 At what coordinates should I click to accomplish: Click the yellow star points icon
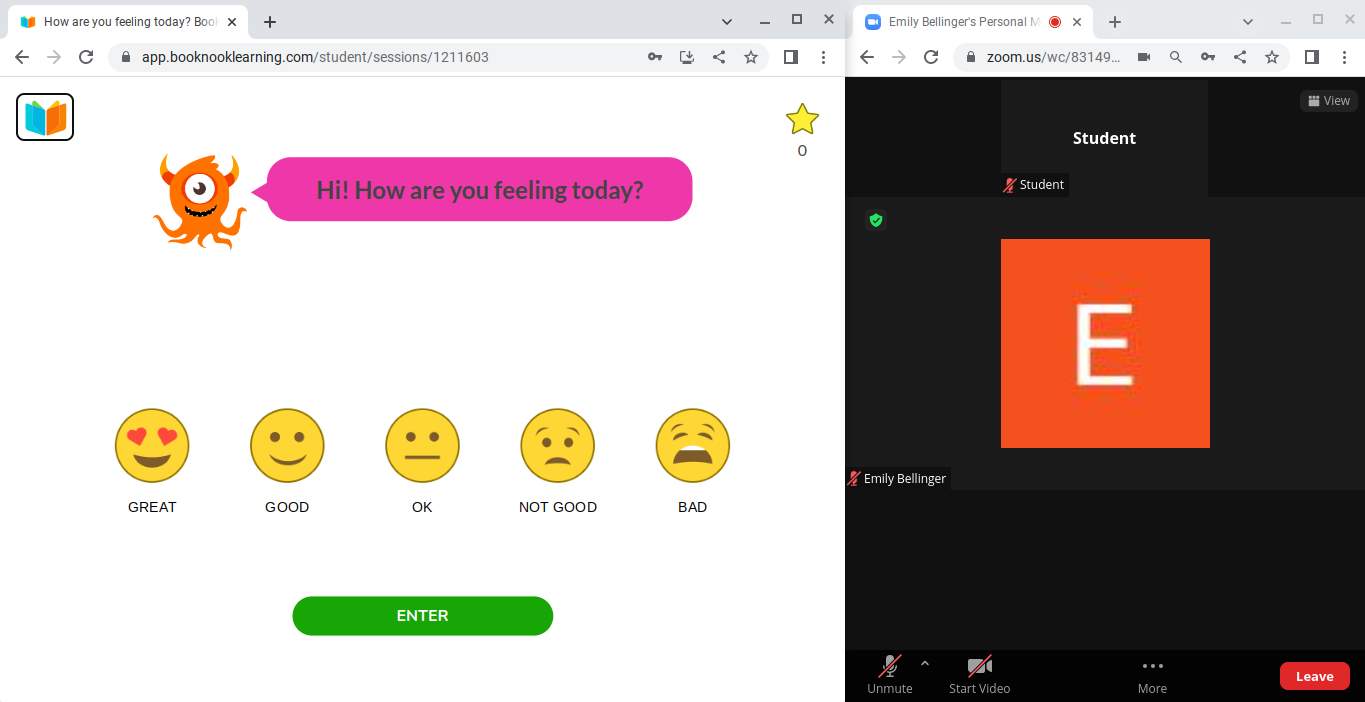coord(802,120)
